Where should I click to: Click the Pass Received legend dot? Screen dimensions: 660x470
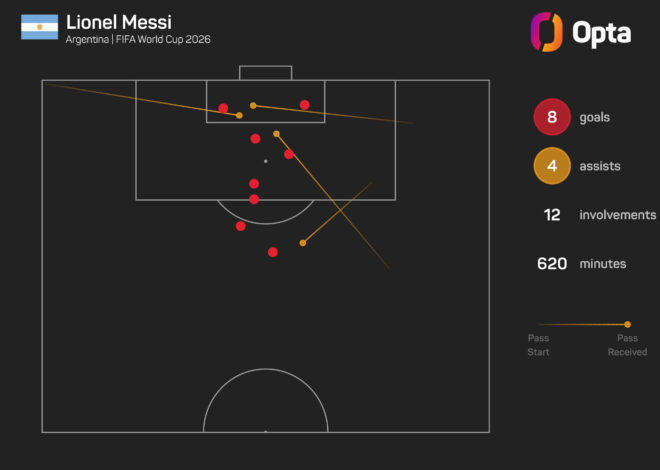(628, 324)
